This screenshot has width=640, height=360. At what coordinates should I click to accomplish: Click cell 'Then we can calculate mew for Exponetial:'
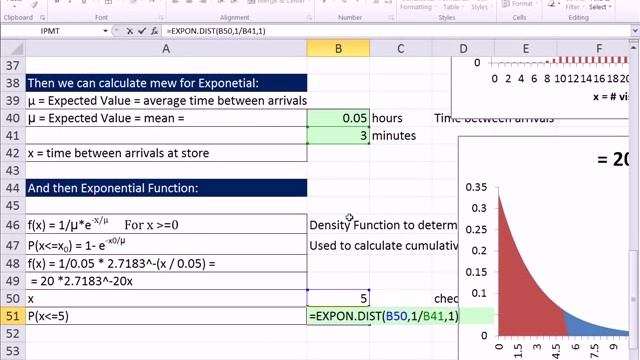[x=166, y=83]
